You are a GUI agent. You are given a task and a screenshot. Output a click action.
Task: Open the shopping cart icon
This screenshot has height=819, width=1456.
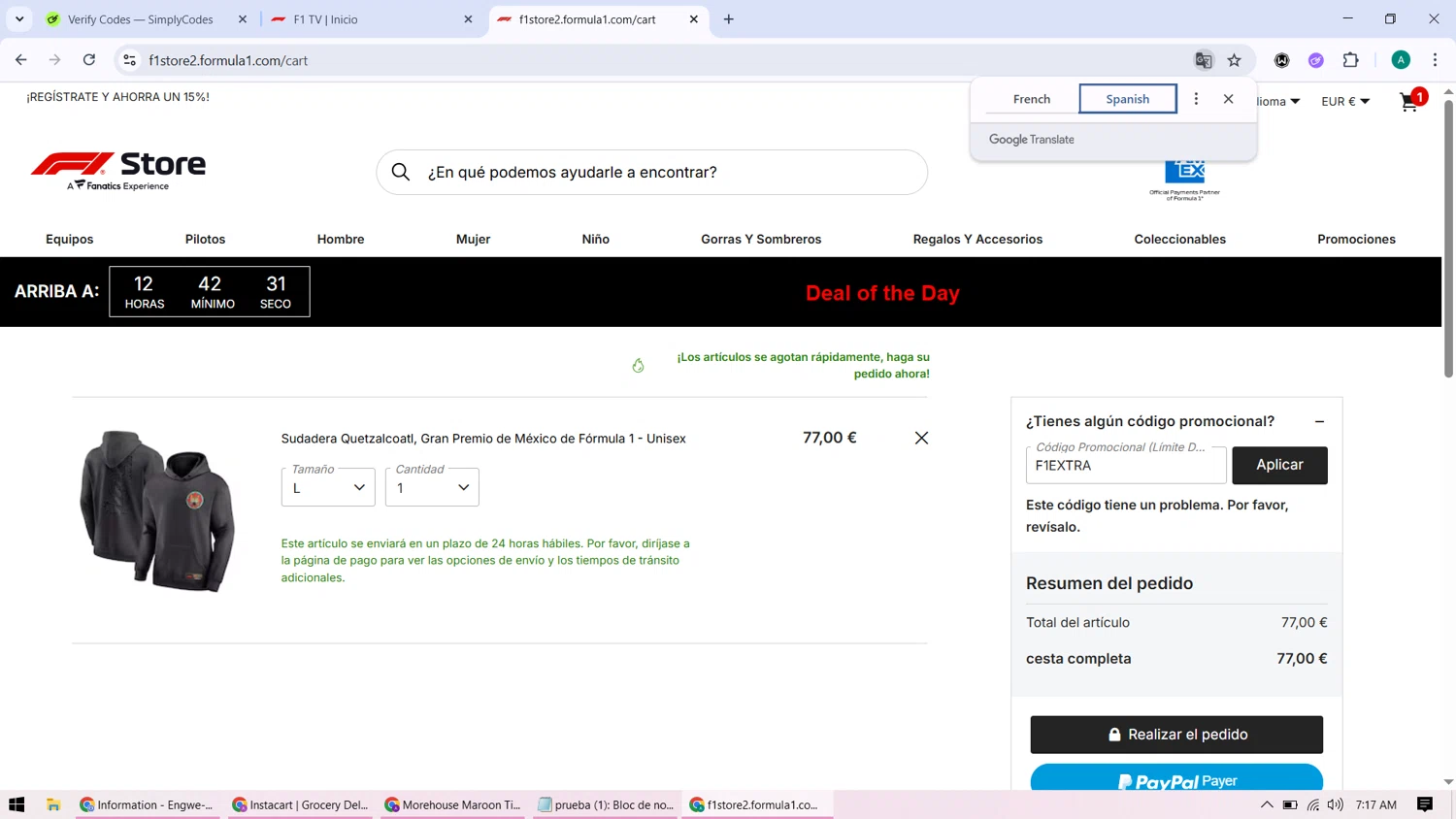(x=1409, y=102)
